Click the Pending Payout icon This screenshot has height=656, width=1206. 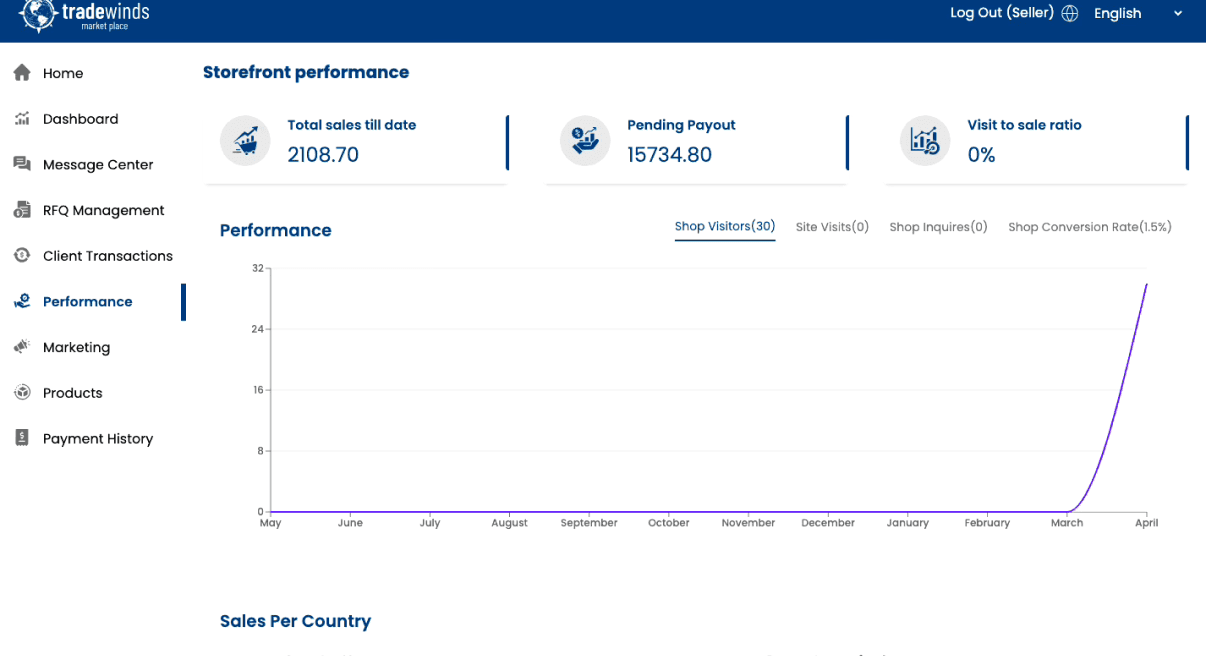[x=585, y=141]
